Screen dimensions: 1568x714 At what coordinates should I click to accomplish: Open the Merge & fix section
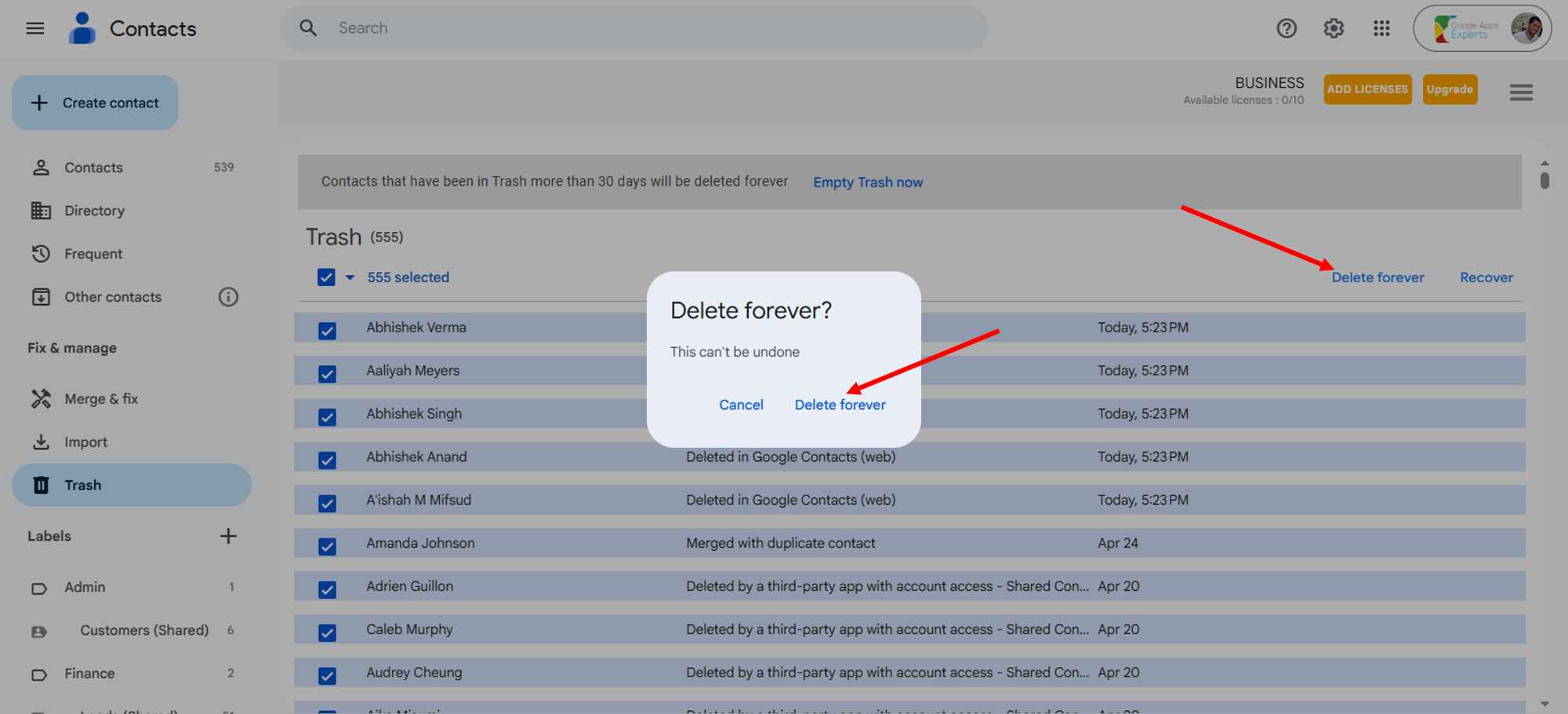pos(101,399)
